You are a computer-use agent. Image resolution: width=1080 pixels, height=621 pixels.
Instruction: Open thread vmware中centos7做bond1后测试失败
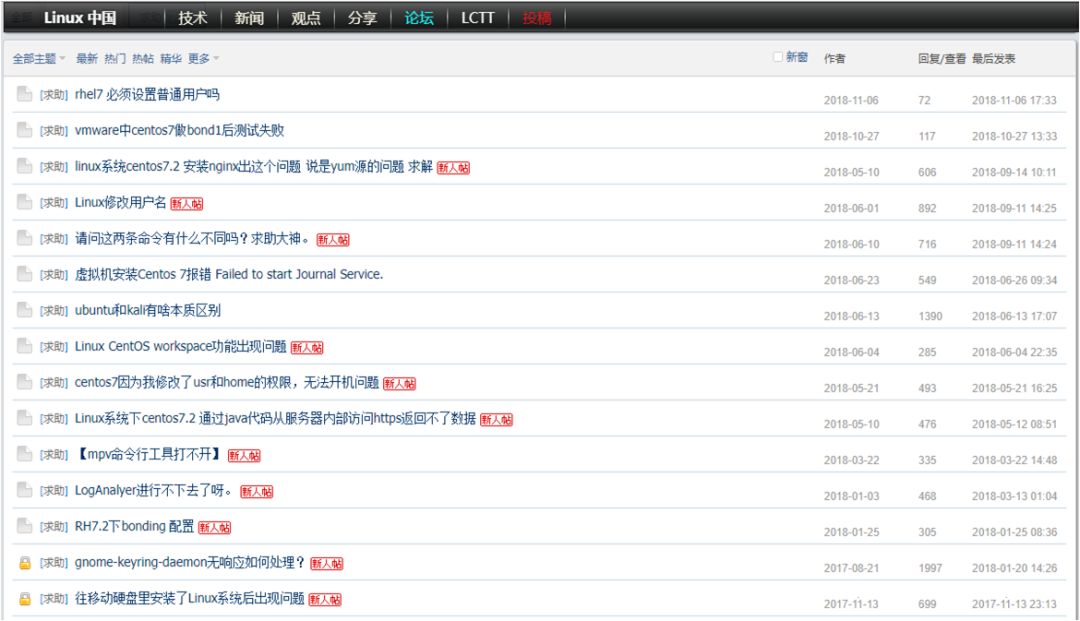(x=179, y=130)
